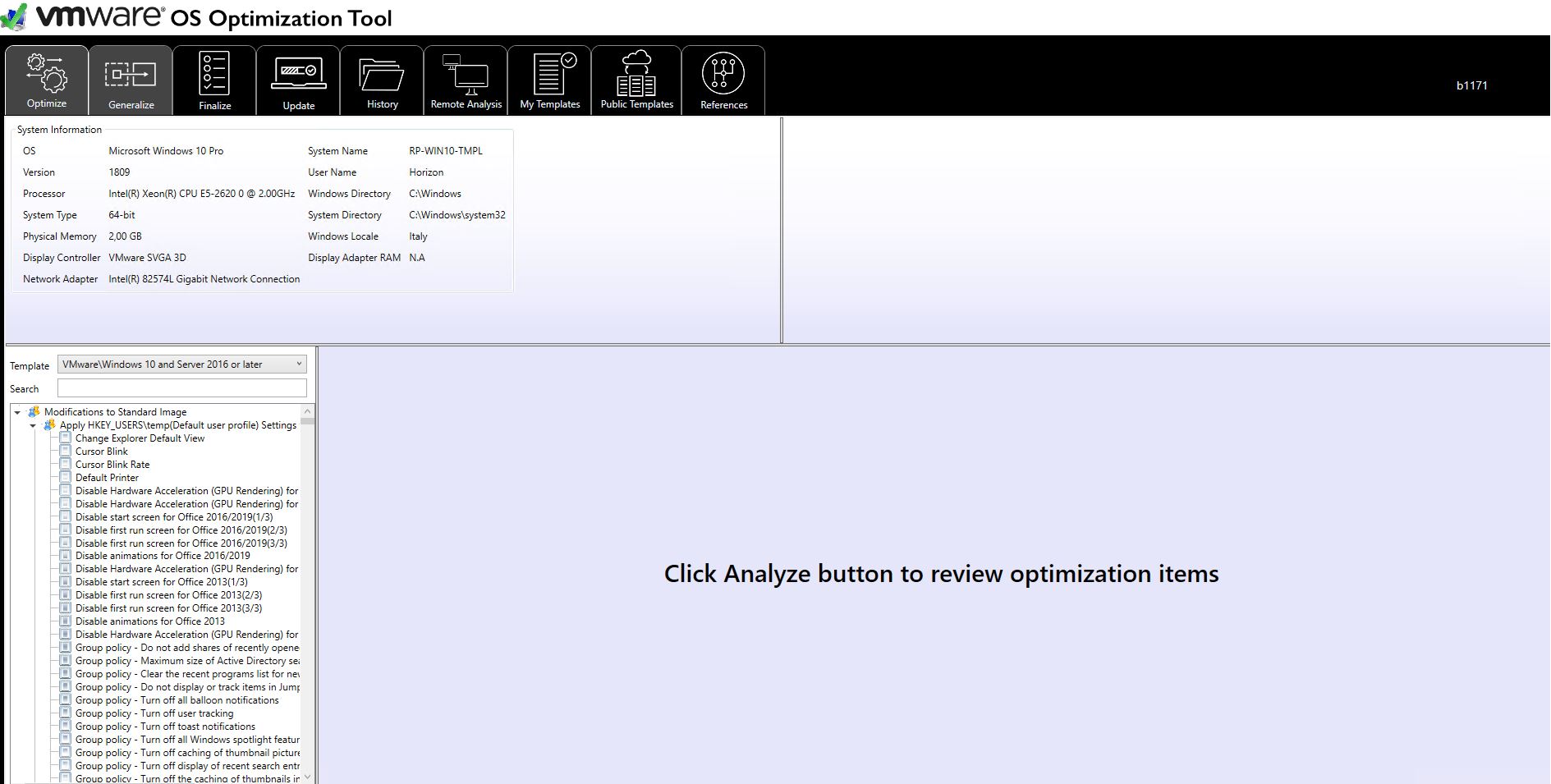Click OS value Microsoft Windows 10 Pro
1551x784 pixels.
(166, 150)
